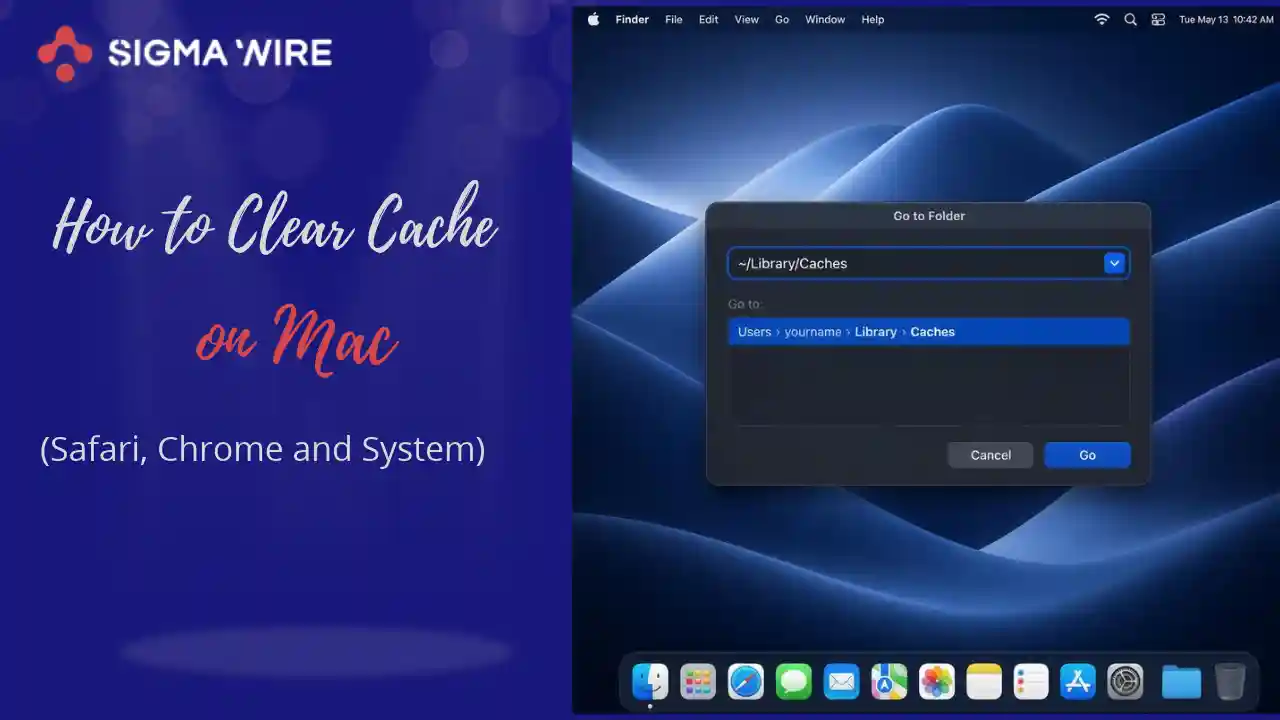Open Spotlight search icon
The height and width of the screenshot is (720, 1280).
[1130, 19]
